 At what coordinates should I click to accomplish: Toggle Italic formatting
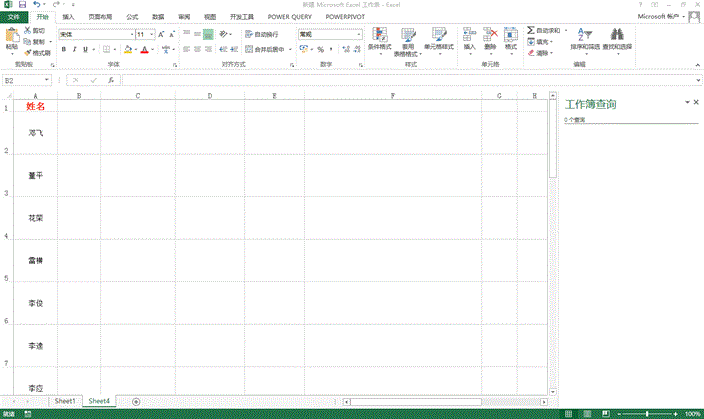click(76, 48)
